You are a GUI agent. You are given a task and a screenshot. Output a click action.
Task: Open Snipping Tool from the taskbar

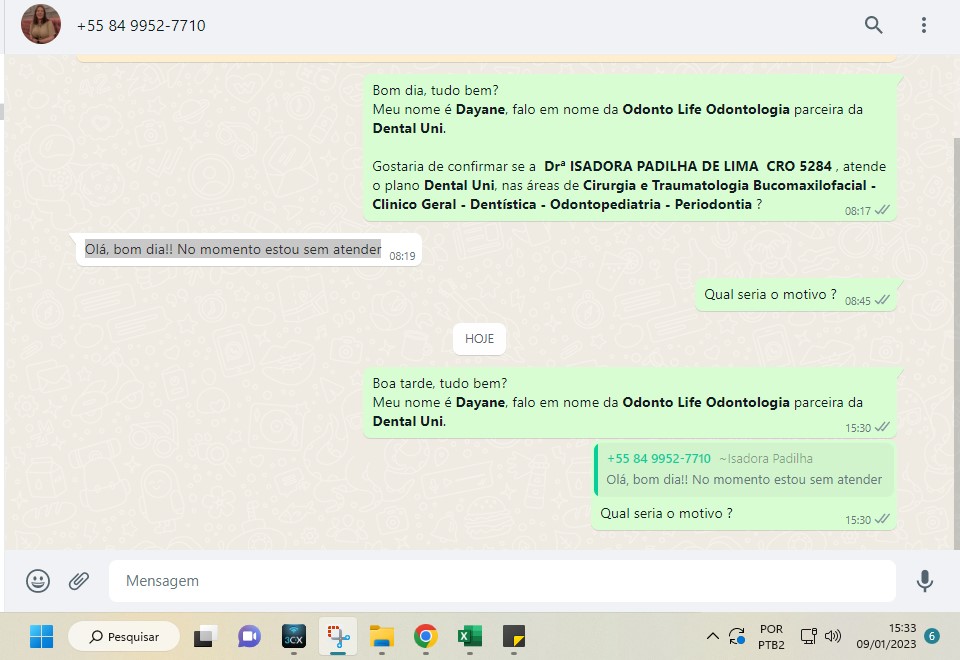[x=338, y=636]
